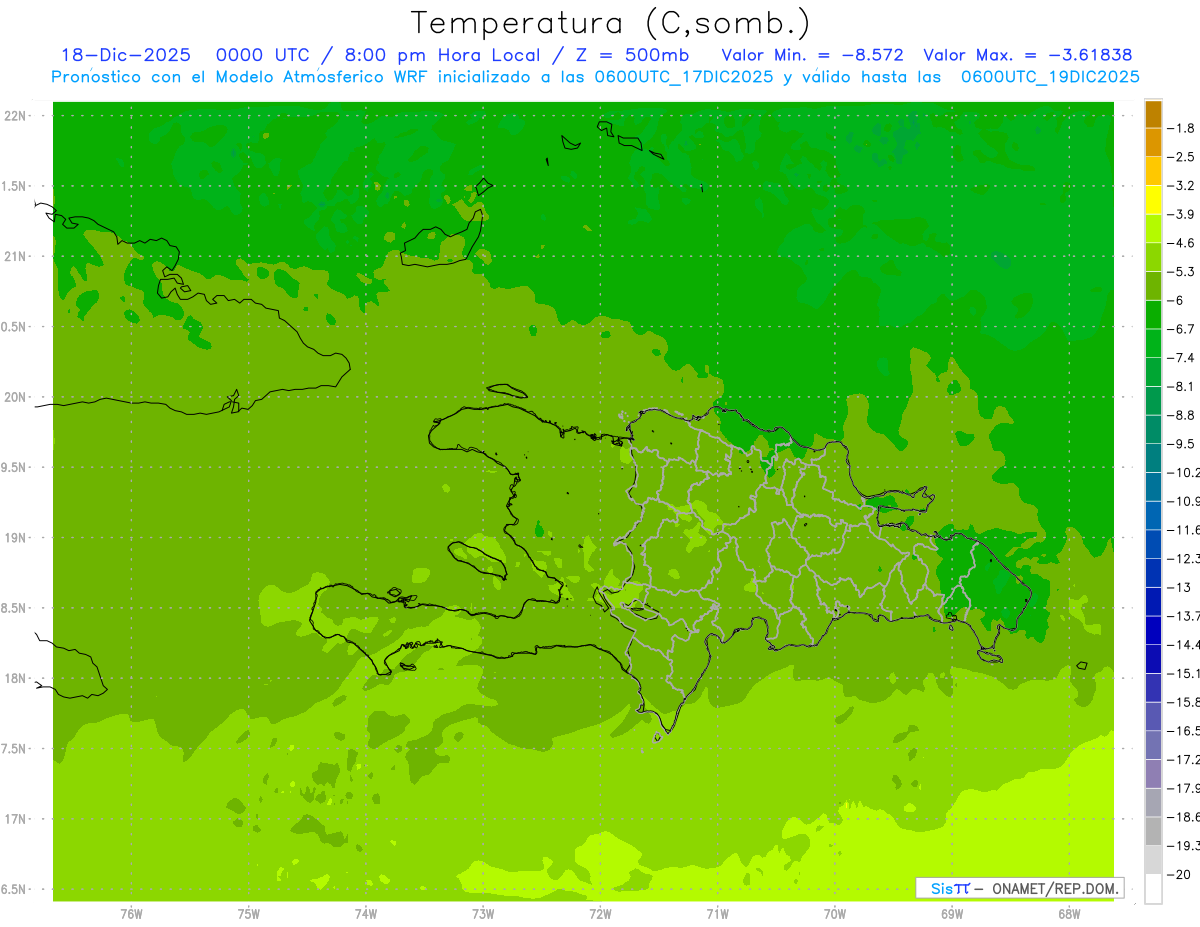This screenshot has height=927, width=1200.
Task: Click the "21N" latitude label
Action: pyautogui.click(x=17, y=256)
